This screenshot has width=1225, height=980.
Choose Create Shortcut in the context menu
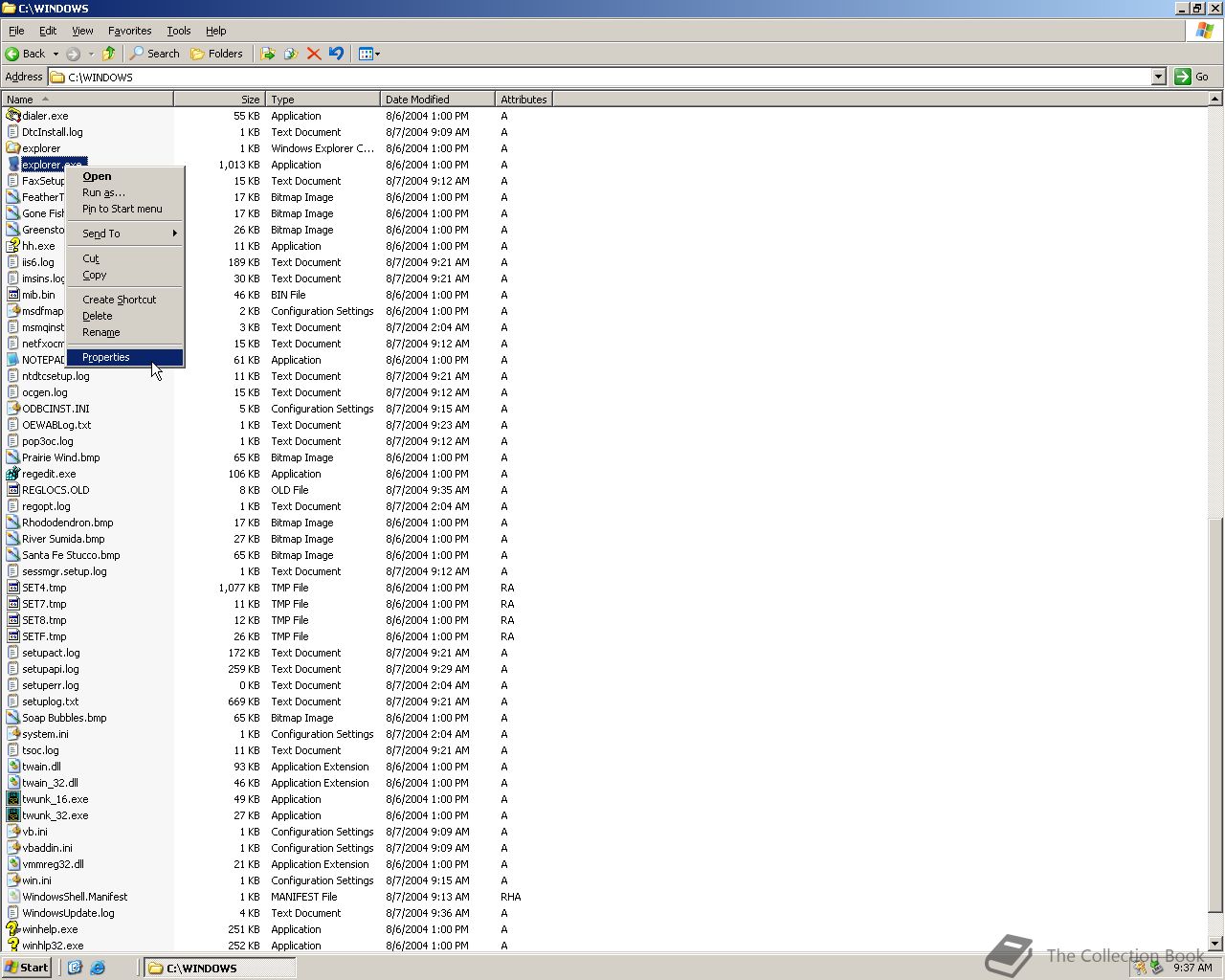(x=124, y=300)
